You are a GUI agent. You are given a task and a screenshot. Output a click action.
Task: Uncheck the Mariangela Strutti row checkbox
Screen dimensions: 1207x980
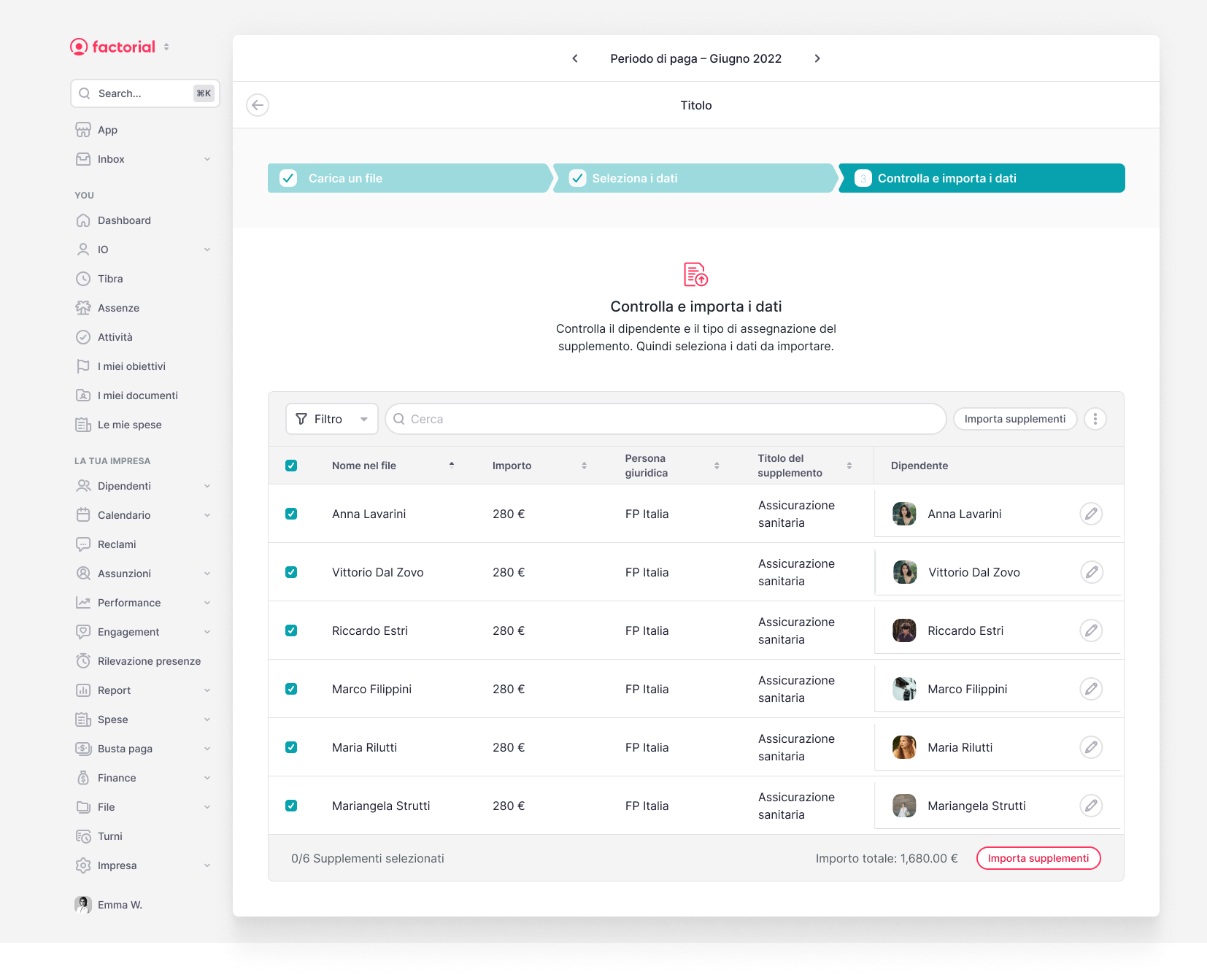(x=291, y=806)
